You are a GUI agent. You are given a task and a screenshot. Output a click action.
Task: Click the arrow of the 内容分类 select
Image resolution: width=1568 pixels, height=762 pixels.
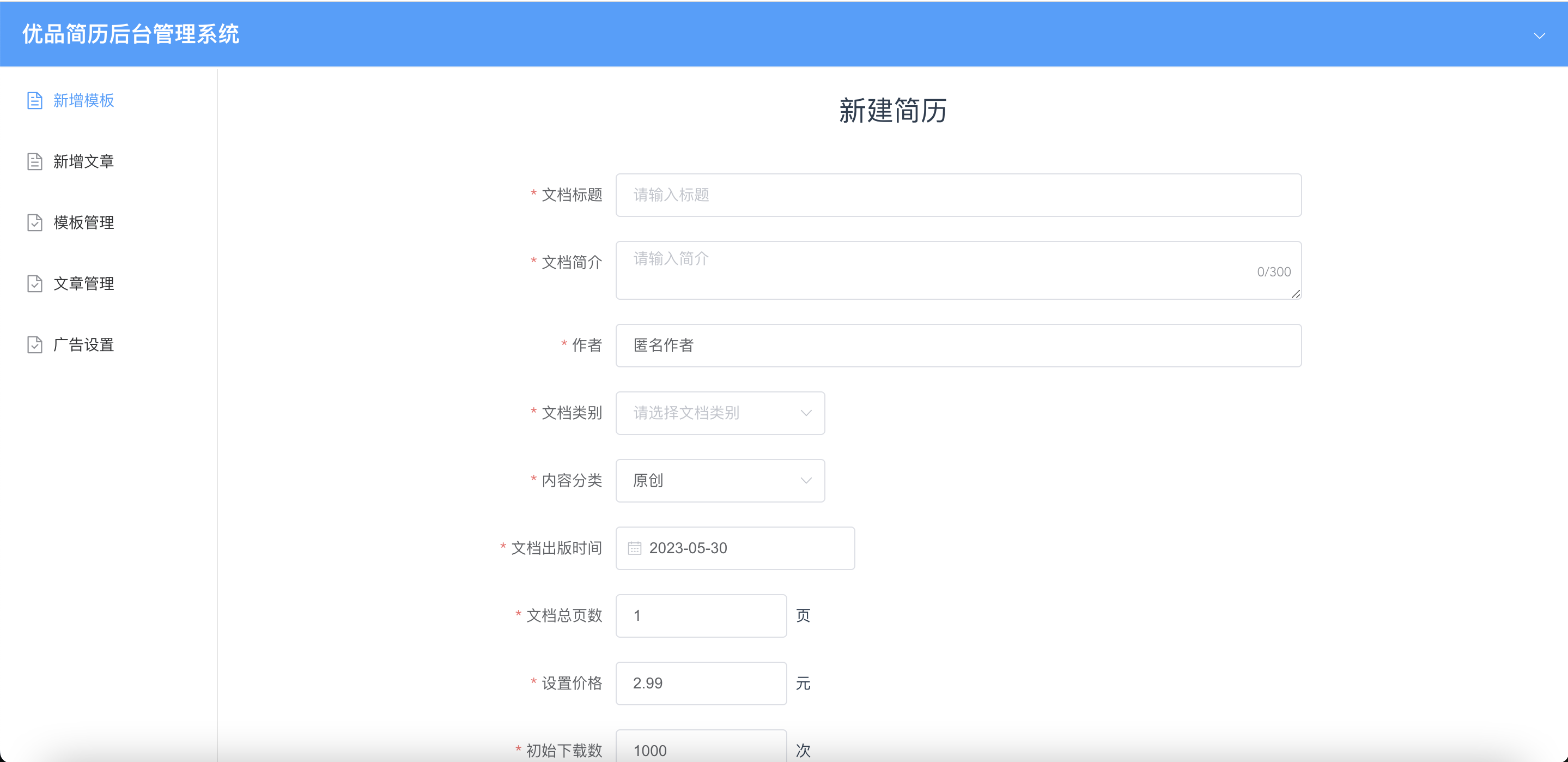[806, 481]
